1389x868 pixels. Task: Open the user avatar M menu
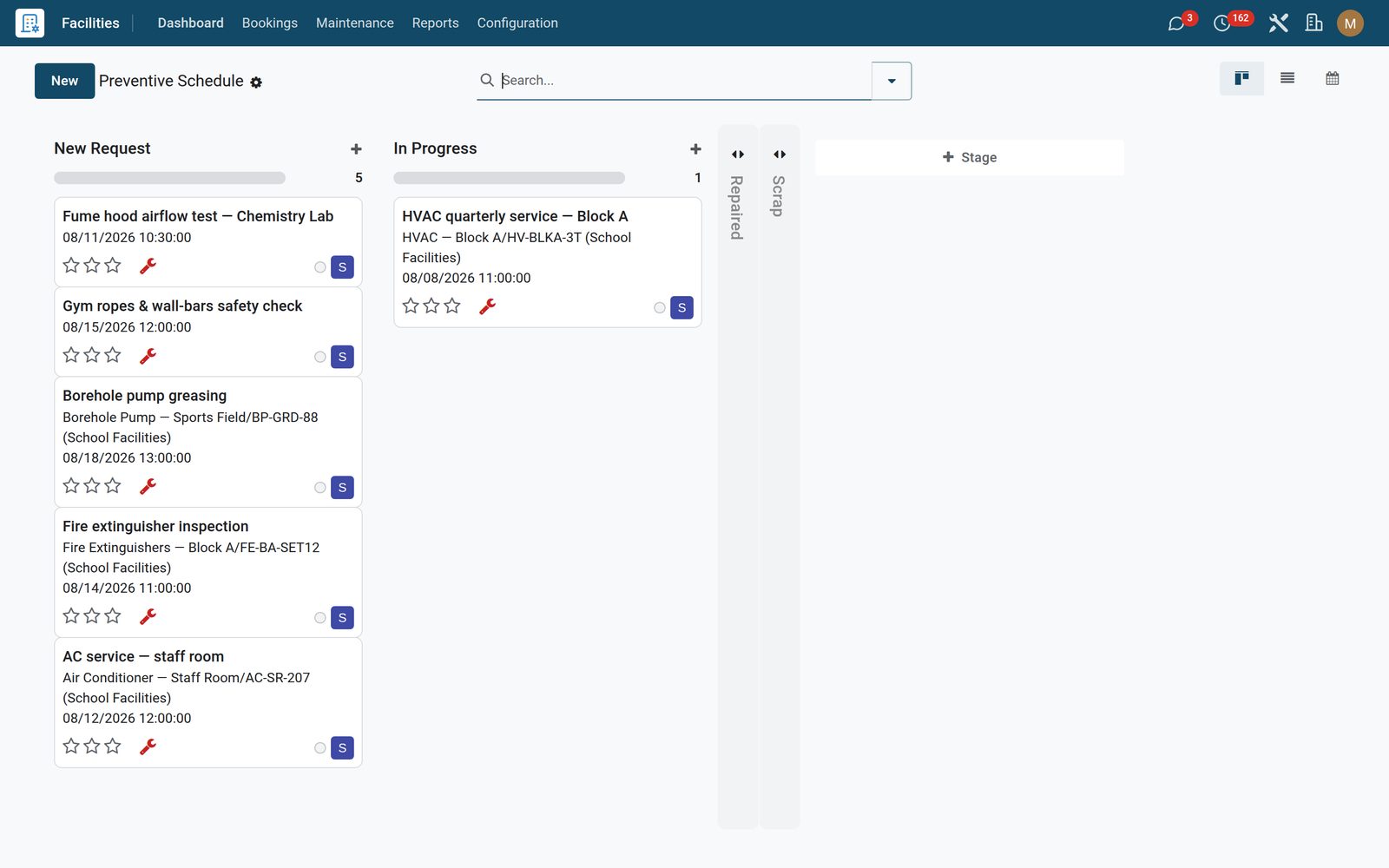1350,23
